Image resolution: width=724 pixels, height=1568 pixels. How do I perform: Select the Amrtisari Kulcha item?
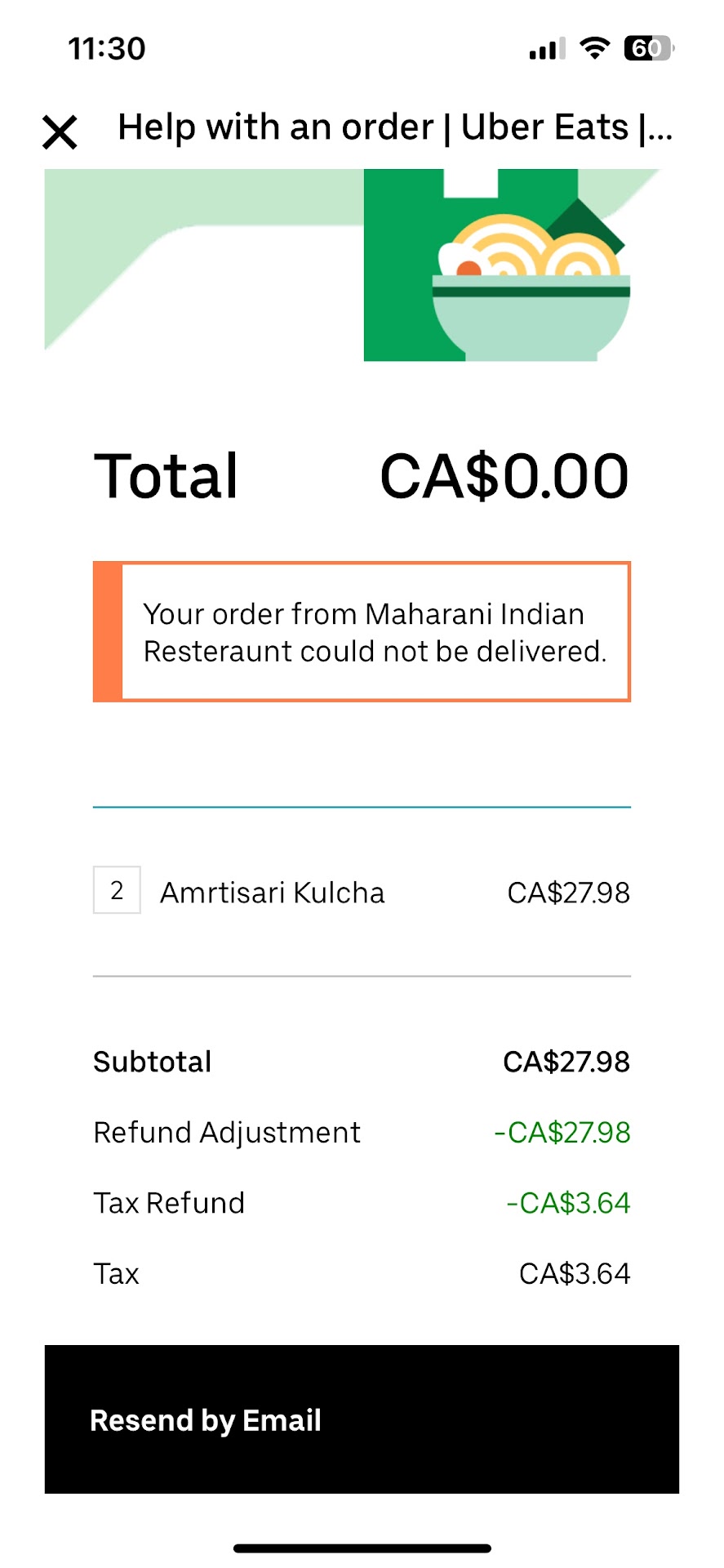[x=272, y=893]
